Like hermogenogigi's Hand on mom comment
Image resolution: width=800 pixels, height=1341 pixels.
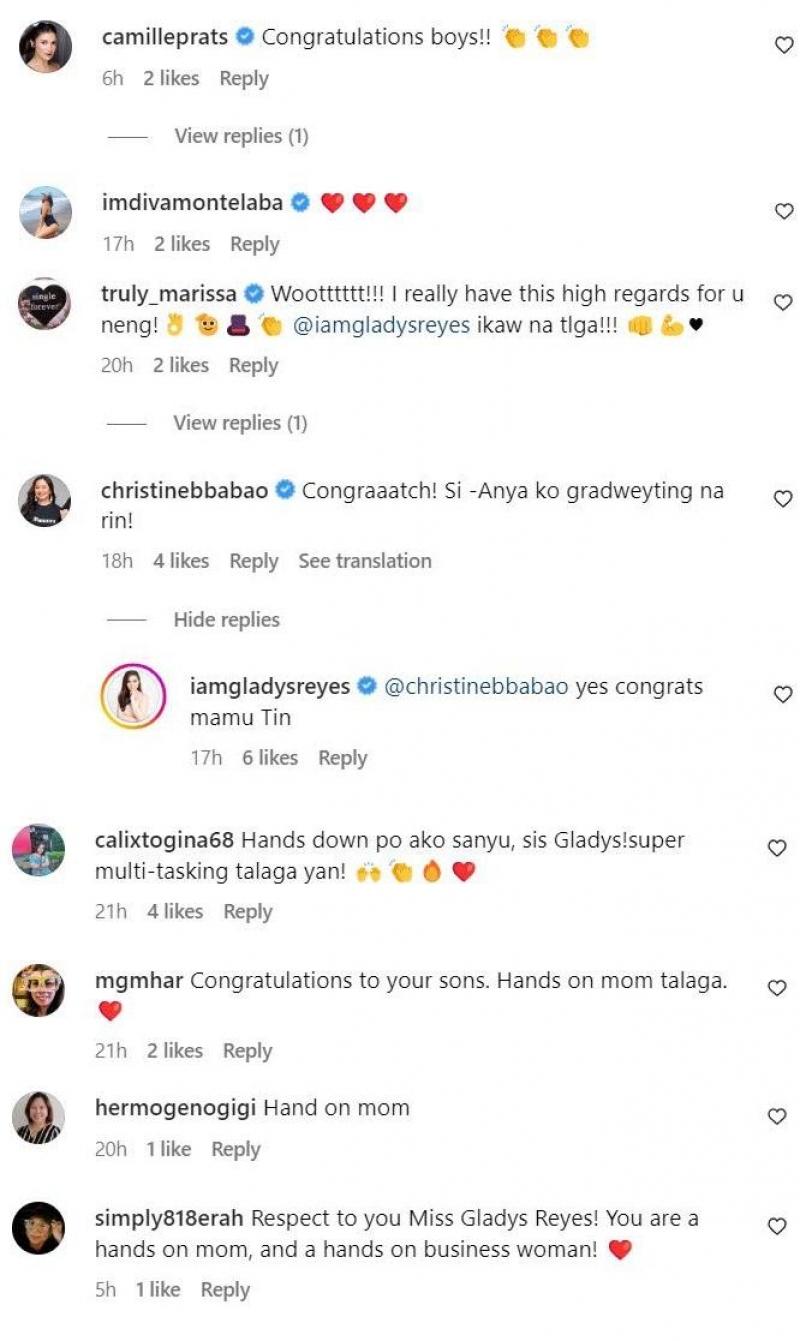(x=777, y=1116)
